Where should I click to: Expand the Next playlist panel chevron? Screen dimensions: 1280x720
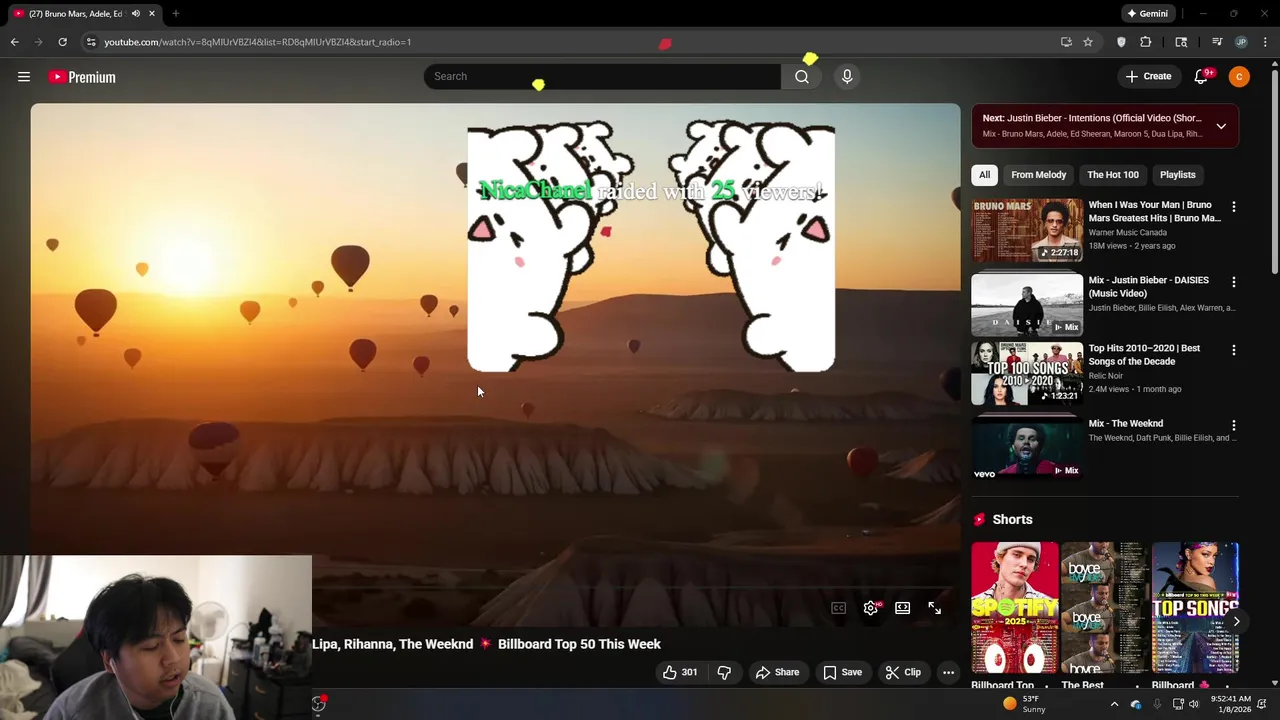tap(1221, 126)
